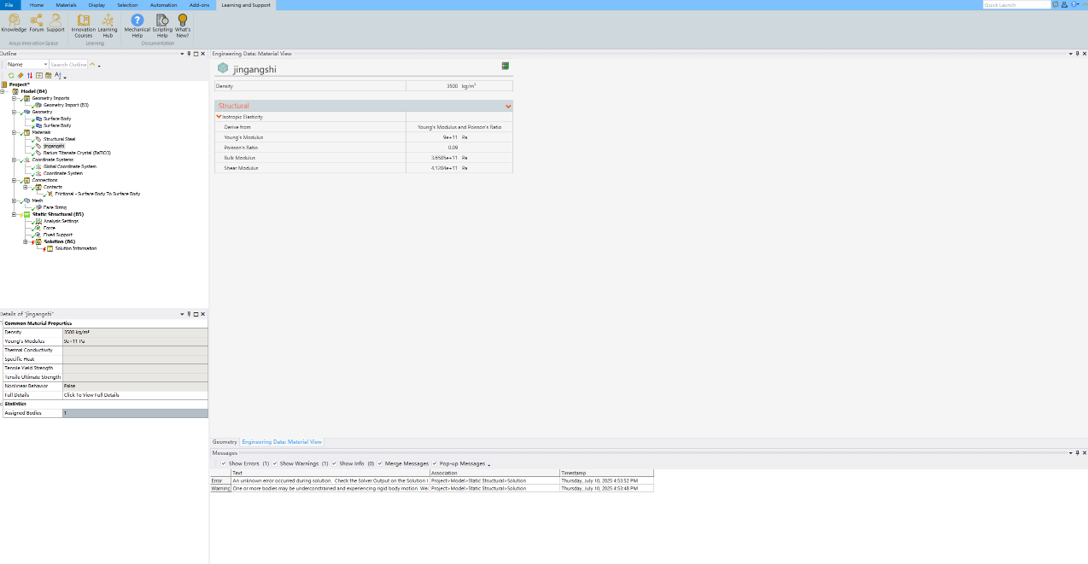This screenshot has height=564, width=1088.
Task: Open the Knowledge resource icon
Action: [x=14, y=24]
